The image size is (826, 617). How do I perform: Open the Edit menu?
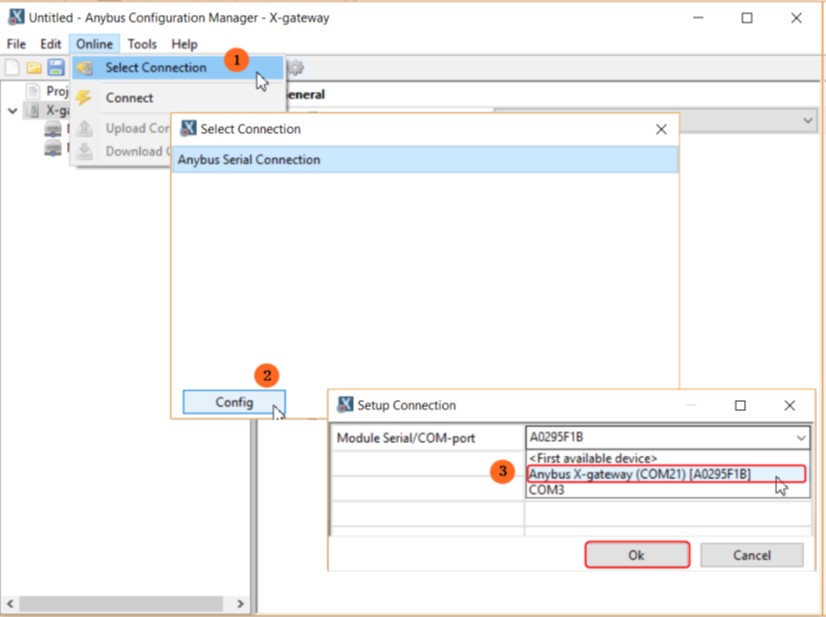[x=51, y=44]
